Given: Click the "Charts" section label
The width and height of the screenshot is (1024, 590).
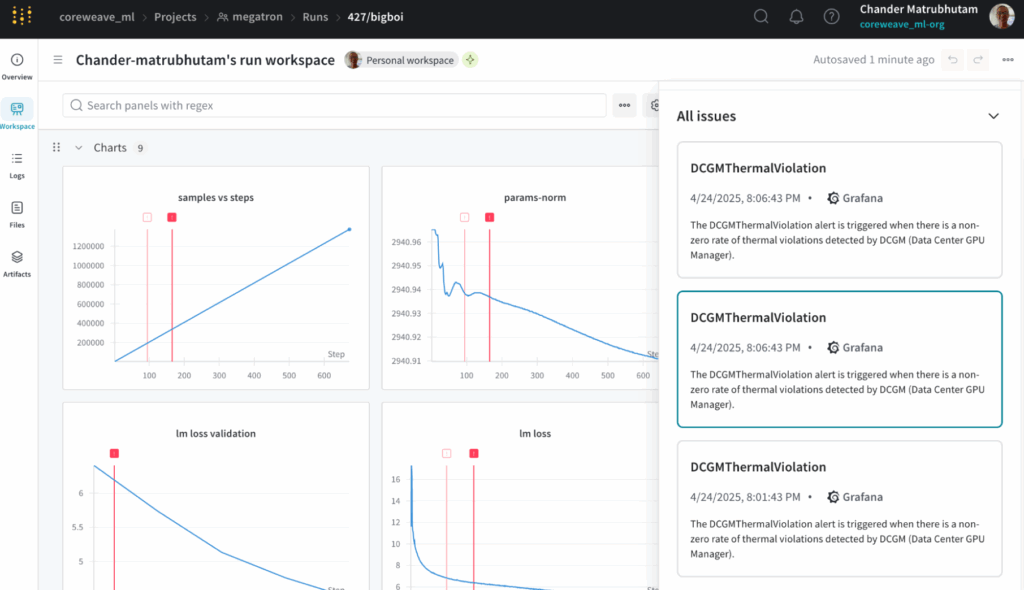Looking at the screenshot, I should click(110, 148).
